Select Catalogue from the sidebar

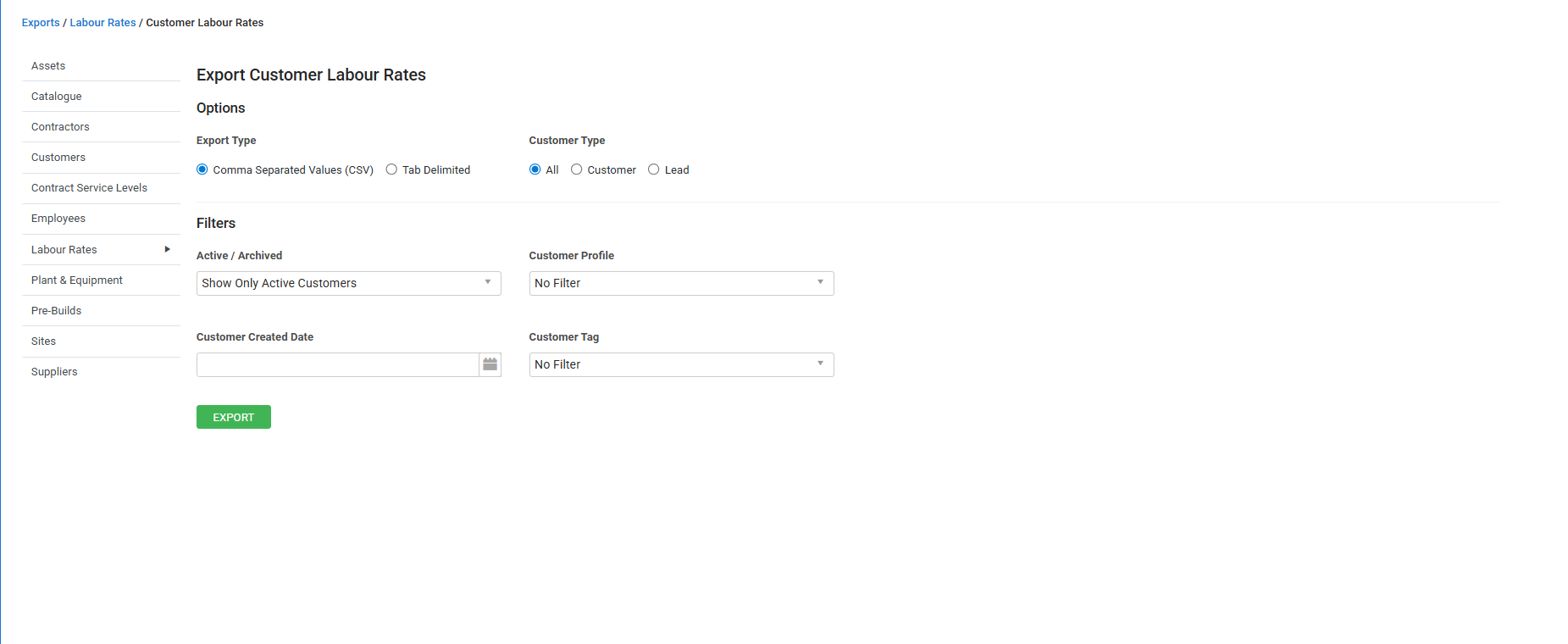[57, 97]
